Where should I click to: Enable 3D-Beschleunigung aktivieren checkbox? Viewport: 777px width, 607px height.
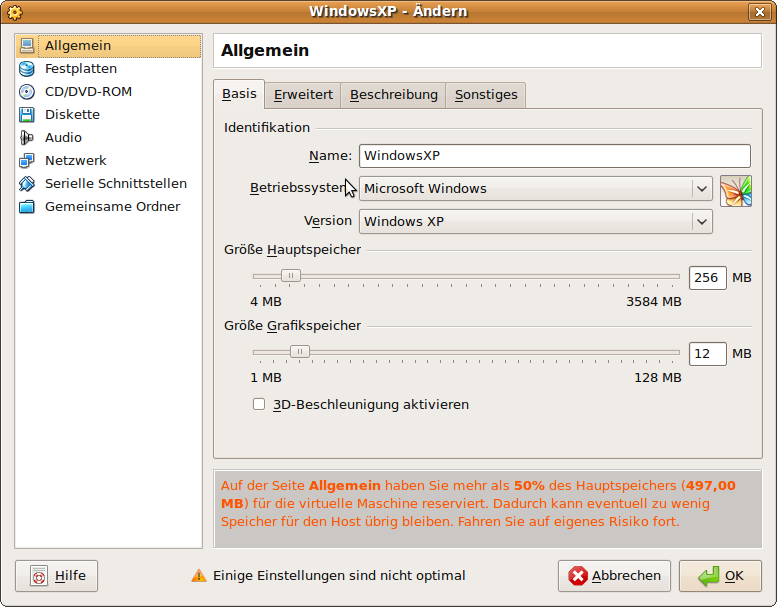coord(259,404)
